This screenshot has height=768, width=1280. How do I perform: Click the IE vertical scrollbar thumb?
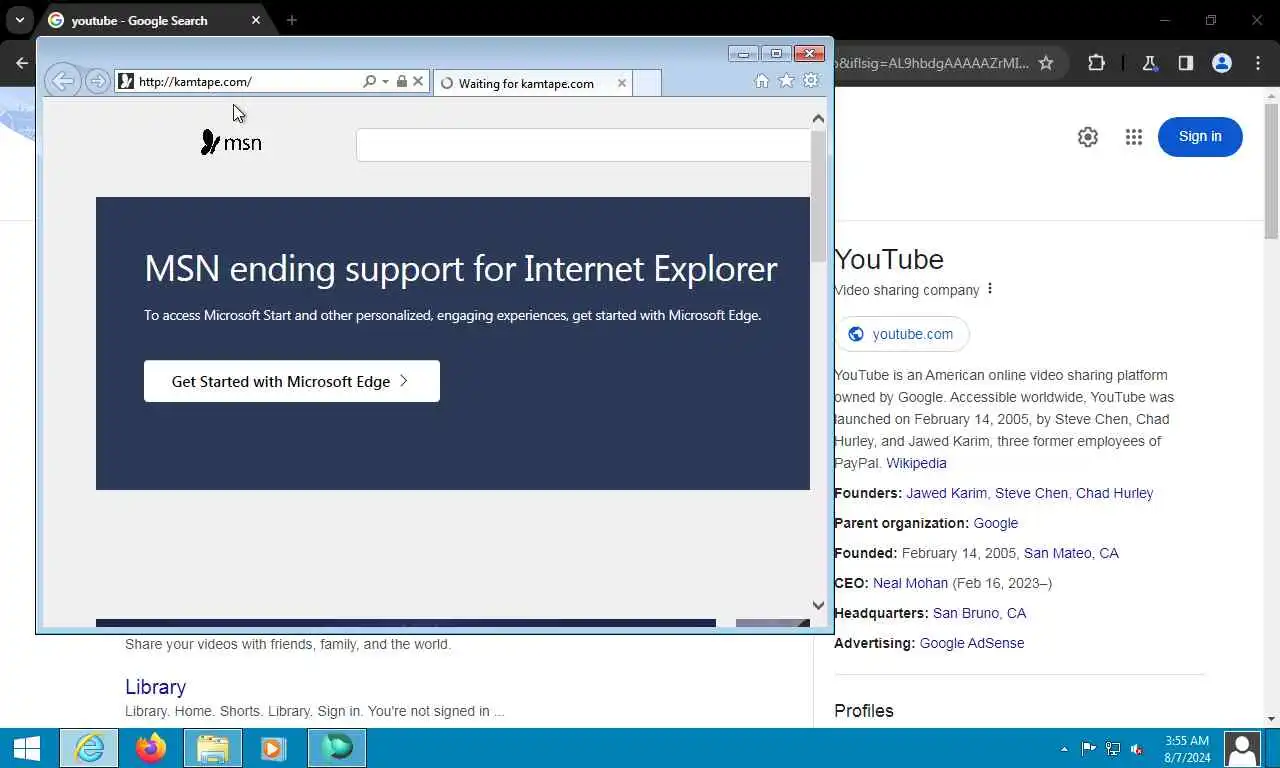pos(818,195)
